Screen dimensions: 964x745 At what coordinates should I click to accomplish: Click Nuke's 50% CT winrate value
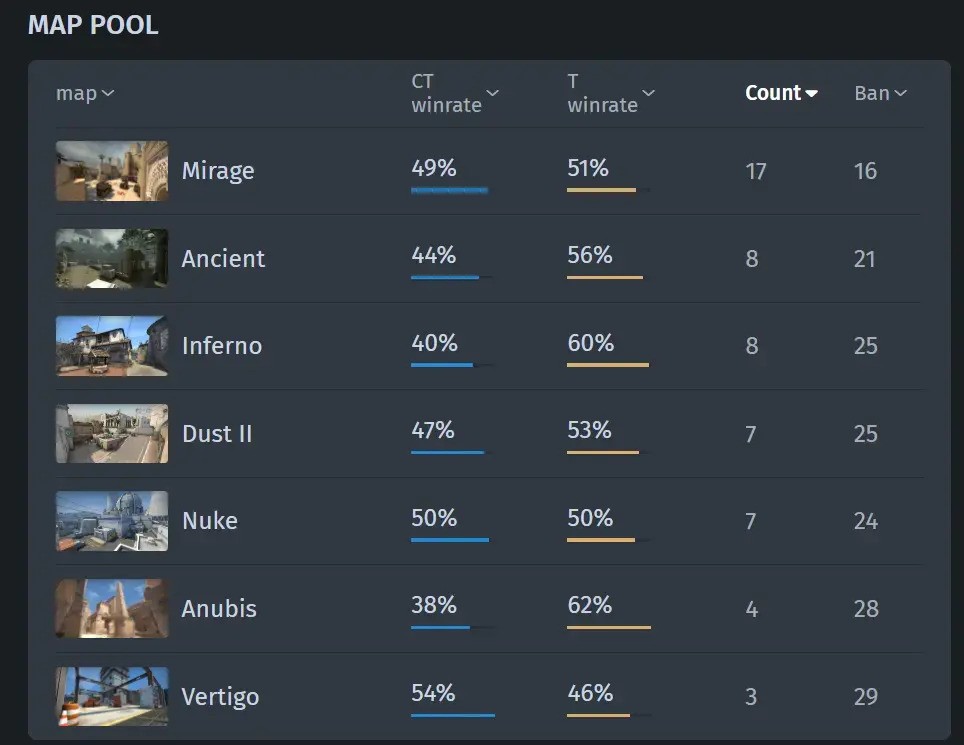coord(434,518)
